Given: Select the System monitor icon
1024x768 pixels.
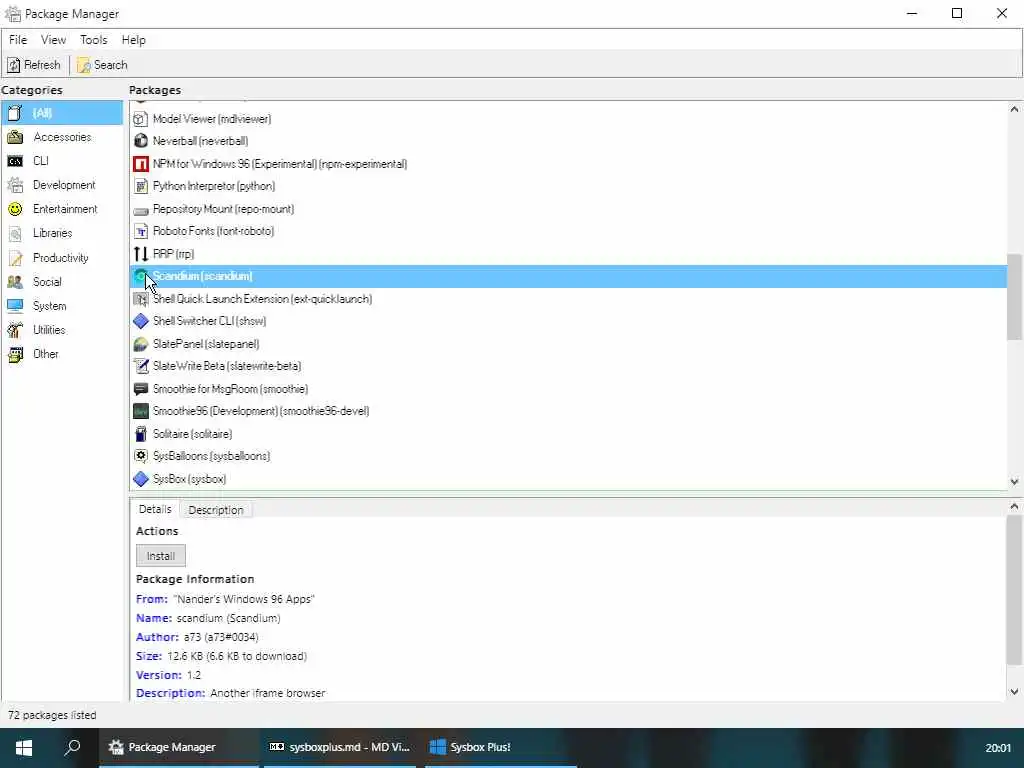Looking at the screenshot, I should [15, 306].
